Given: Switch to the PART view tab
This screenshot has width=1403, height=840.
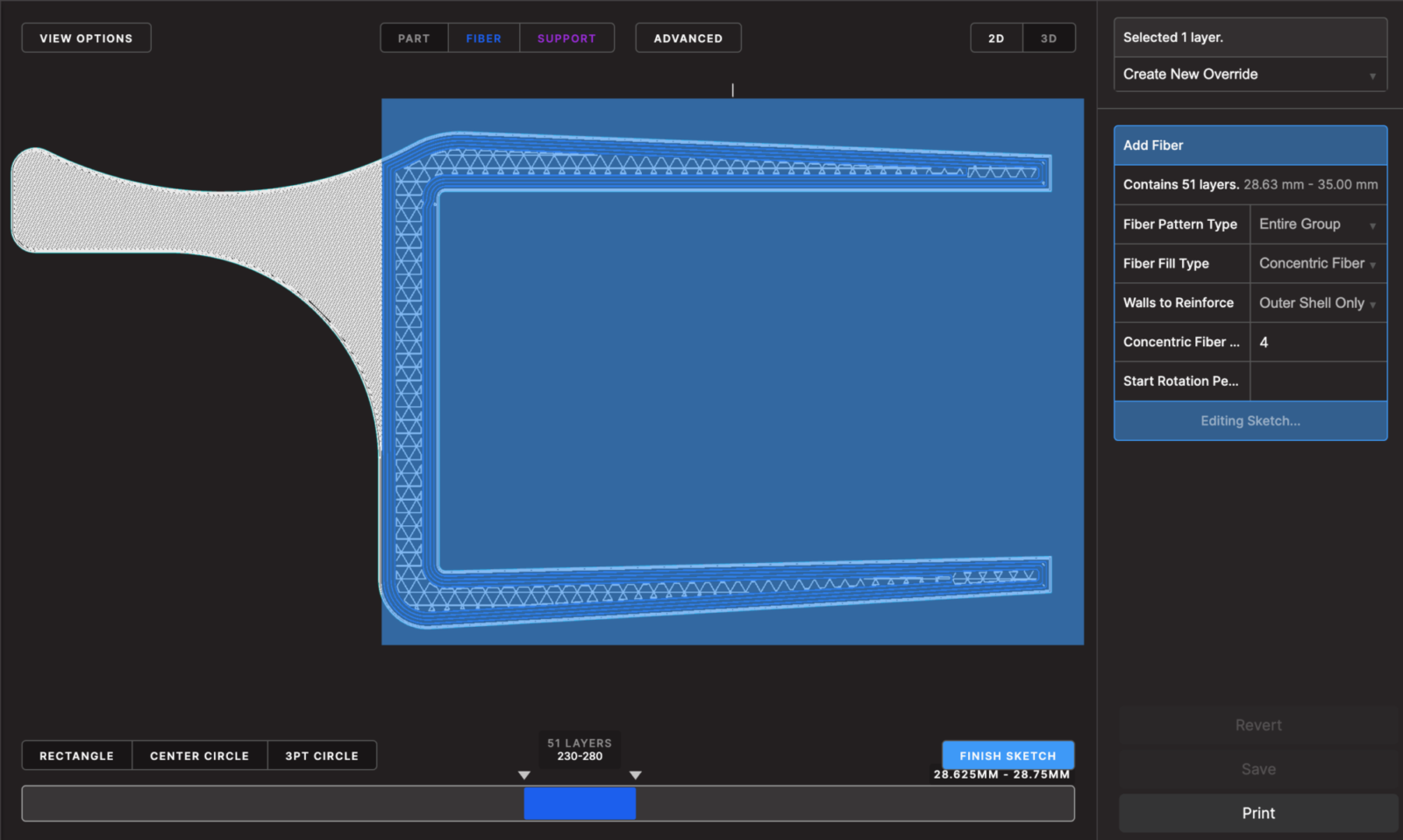Looking at the screenshot, I should coord(413,38).
